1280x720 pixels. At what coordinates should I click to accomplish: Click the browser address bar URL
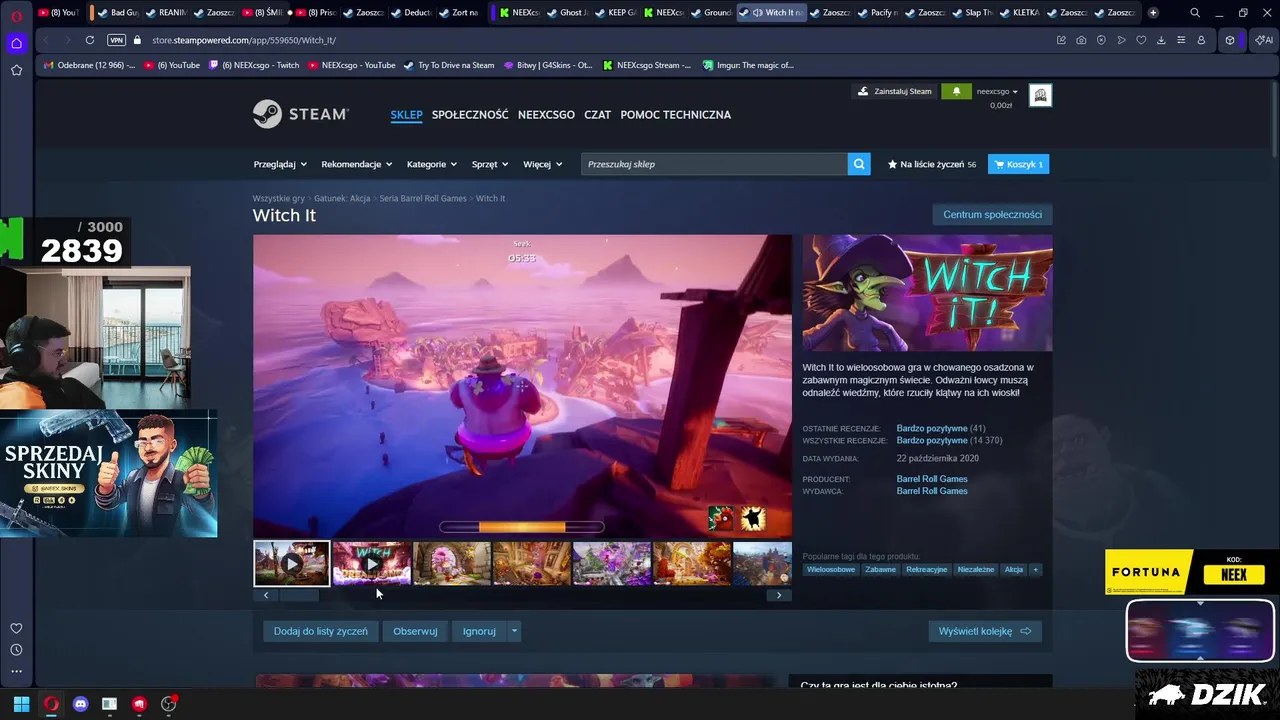click(x=243, y=40)
